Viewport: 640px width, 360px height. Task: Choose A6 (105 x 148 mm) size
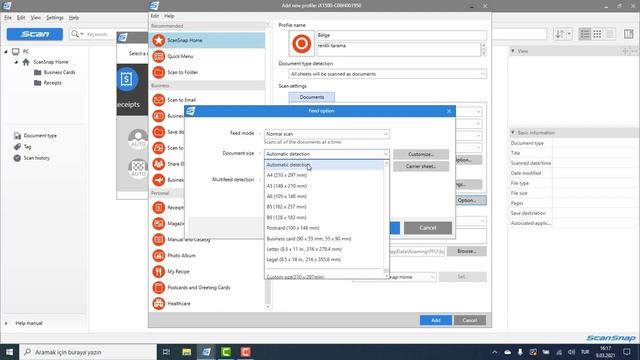pyautogui.click(x=324, y=196)
